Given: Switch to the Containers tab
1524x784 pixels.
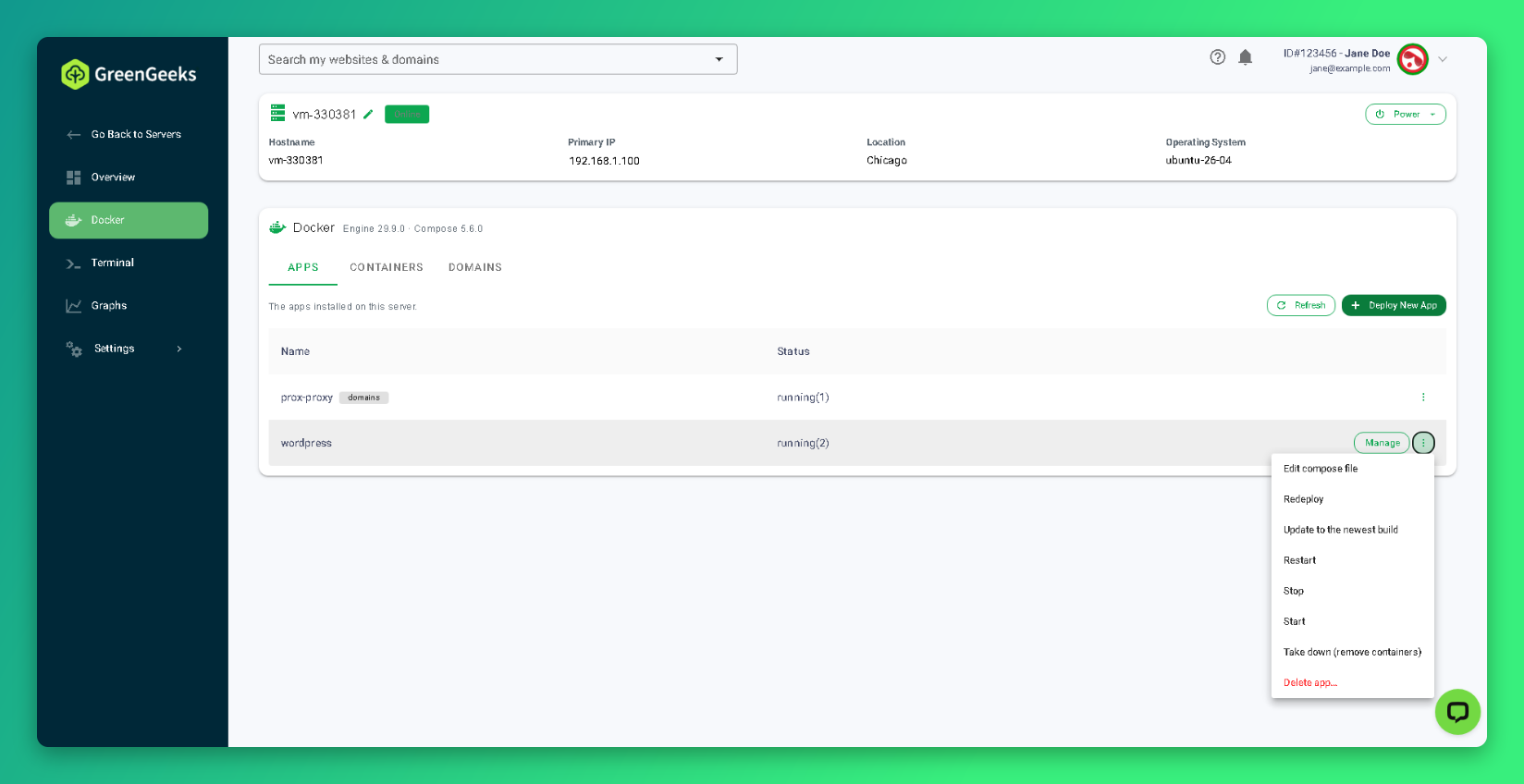Looking at the screenshot, I should click(387, 267).
